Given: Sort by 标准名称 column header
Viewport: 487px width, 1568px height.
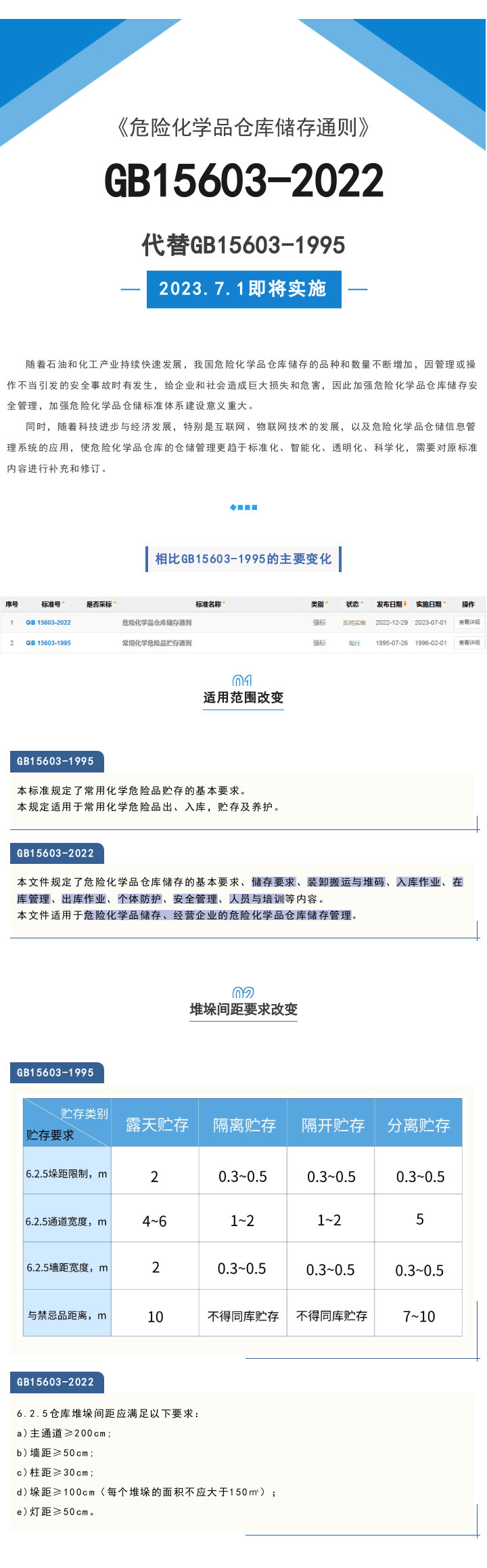Looking at the screenshot, I should (210, 604).
